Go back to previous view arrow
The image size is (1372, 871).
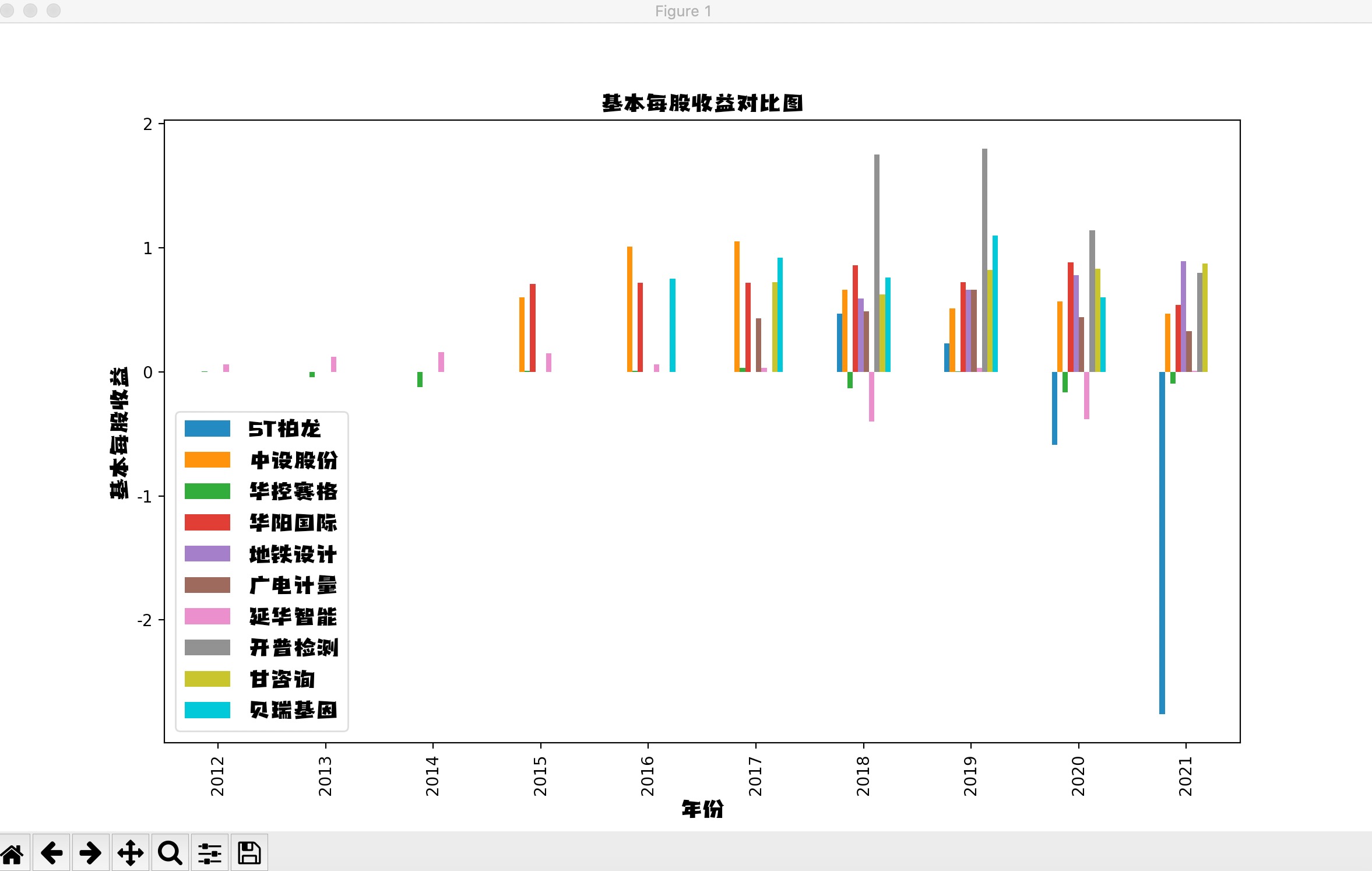pos(52,854)
